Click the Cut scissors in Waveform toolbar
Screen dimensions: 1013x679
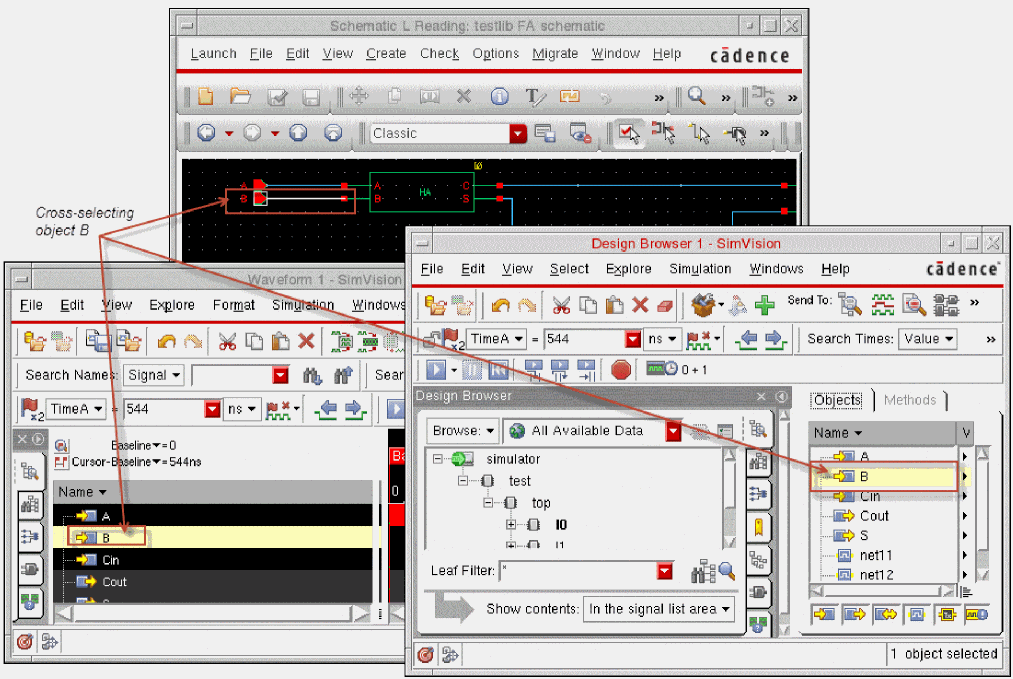(227, 341)
